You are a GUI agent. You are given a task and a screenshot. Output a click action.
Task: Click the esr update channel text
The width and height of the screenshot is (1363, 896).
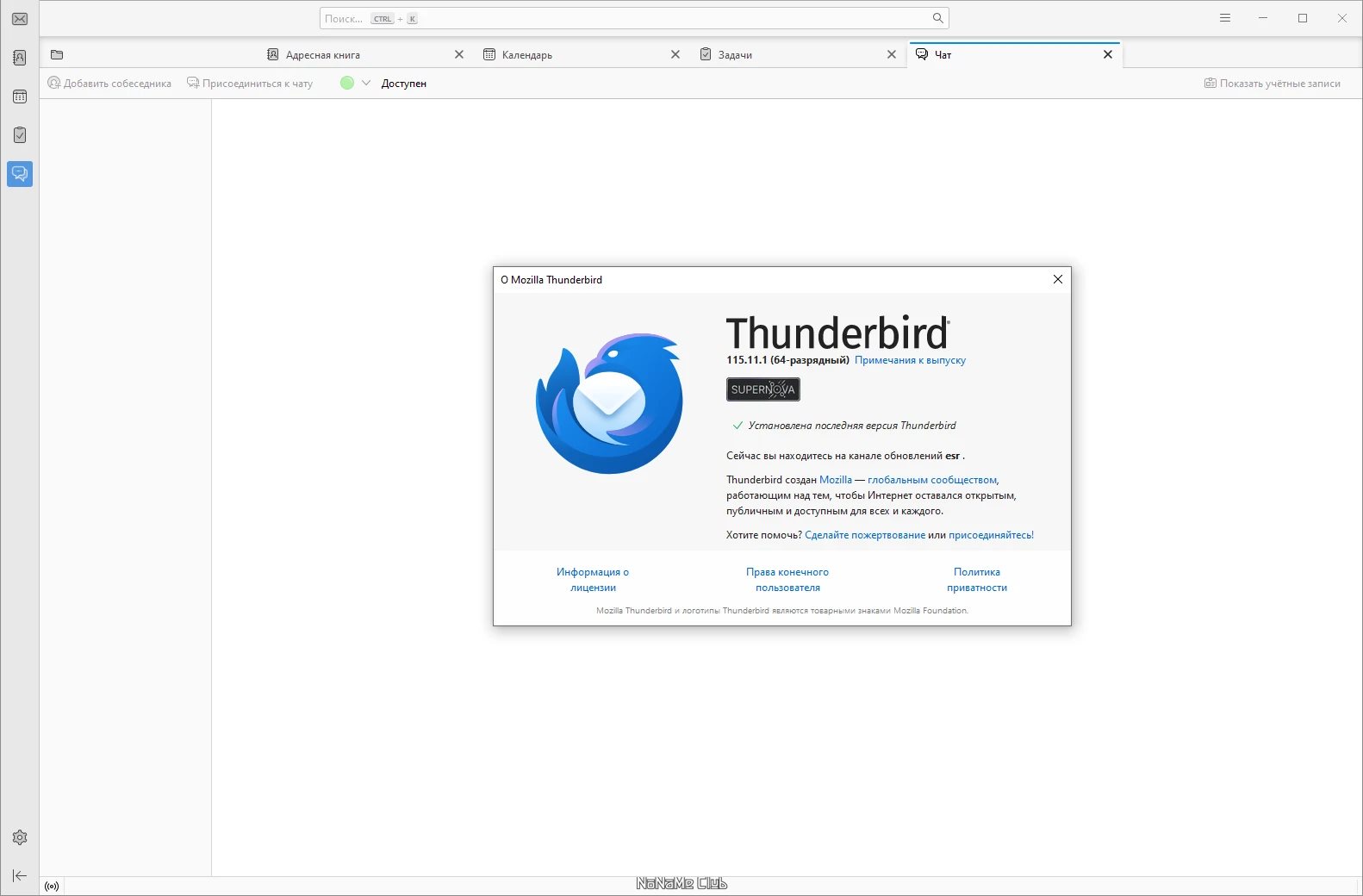952,456
